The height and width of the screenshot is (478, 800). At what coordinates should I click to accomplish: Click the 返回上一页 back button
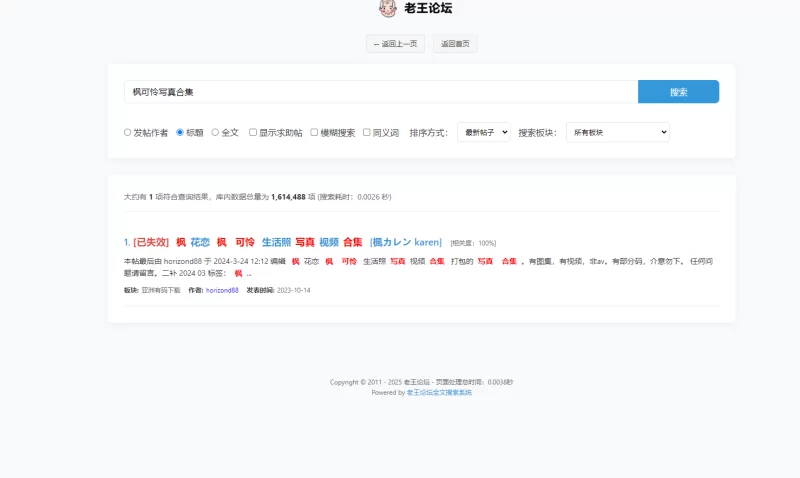(x=395, y=44)
